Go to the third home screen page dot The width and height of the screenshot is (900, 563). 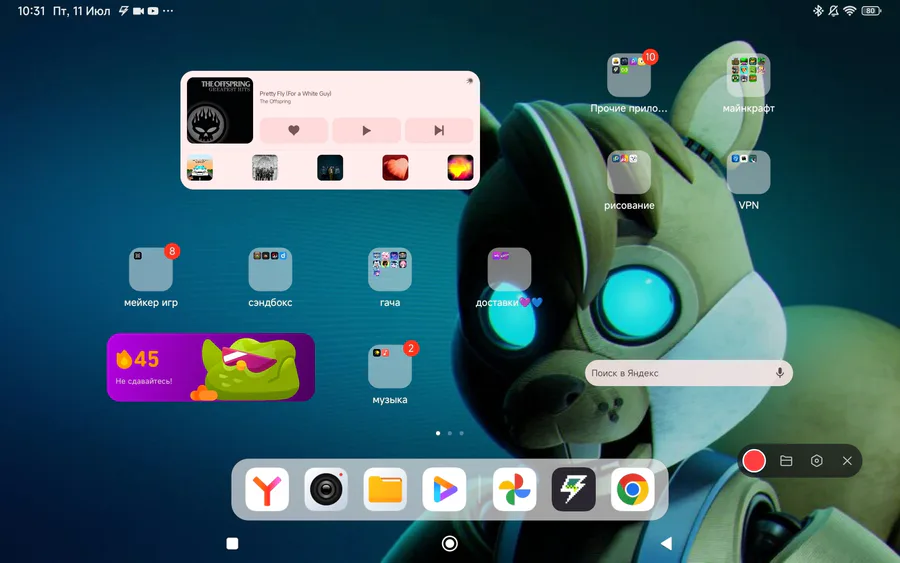(x=461, y=433)
